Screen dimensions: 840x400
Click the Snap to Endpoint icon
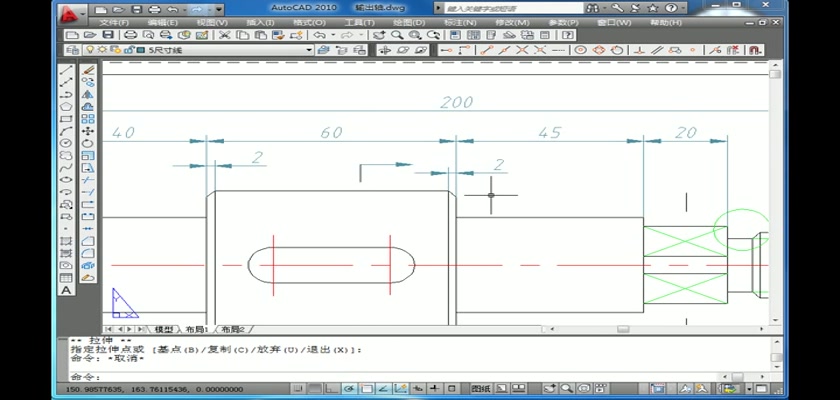486,50
